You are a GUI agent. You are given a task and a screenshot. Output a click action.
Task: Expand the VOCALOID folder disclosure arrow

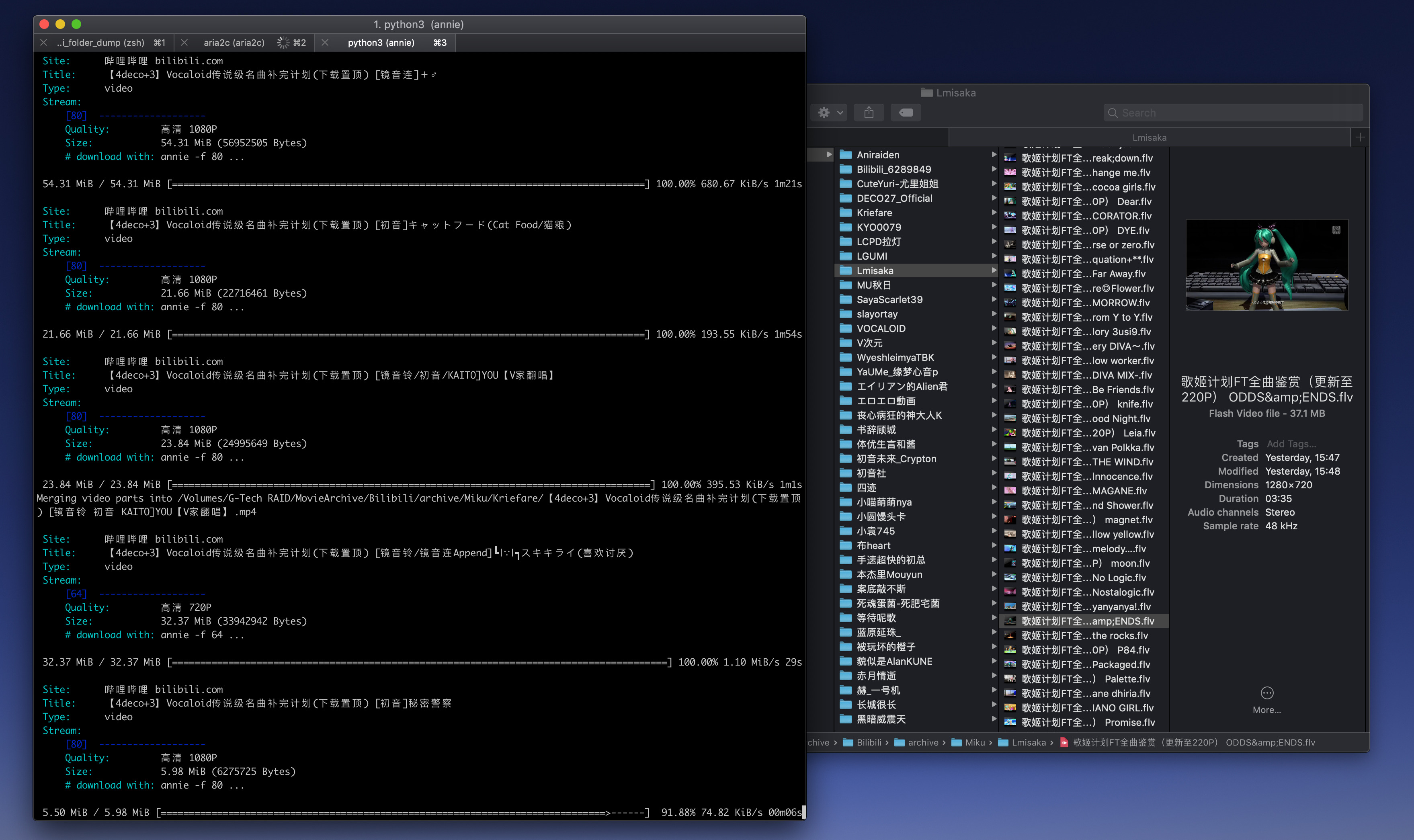[x=994, y=328]
